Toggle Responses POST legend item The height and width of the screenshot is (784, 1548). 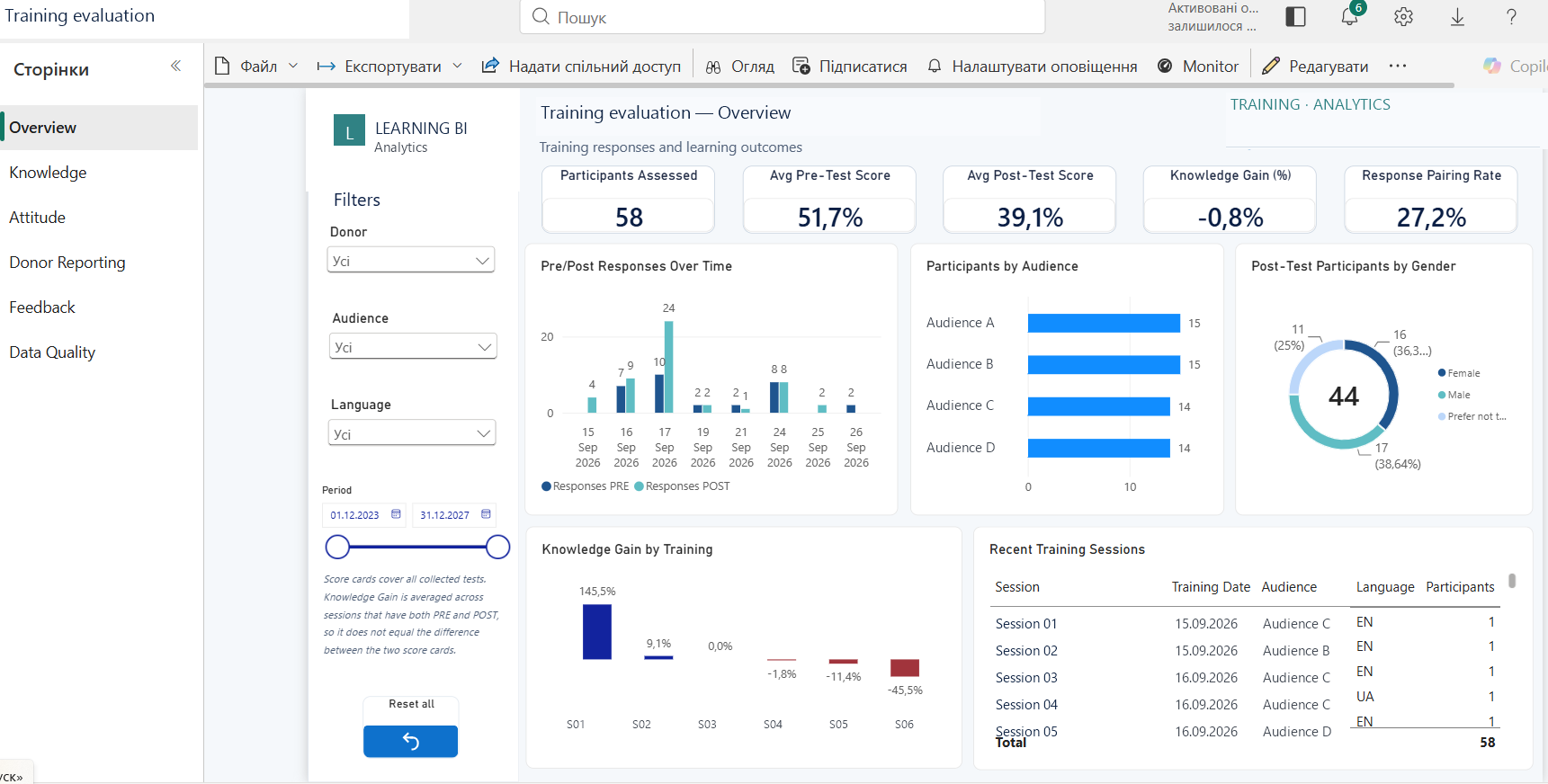coord(682,486)
